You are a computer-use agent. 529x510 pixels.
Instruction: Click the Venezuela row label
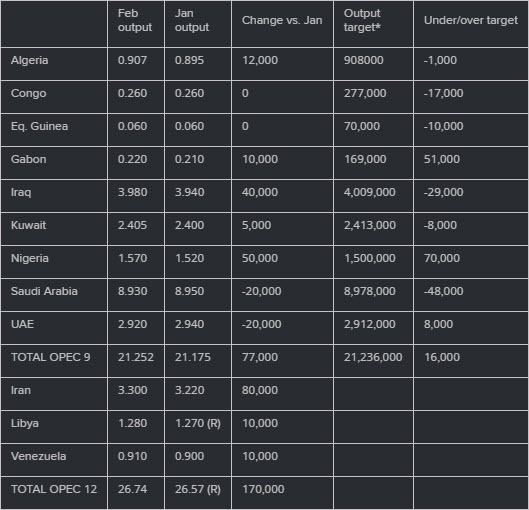38,456
